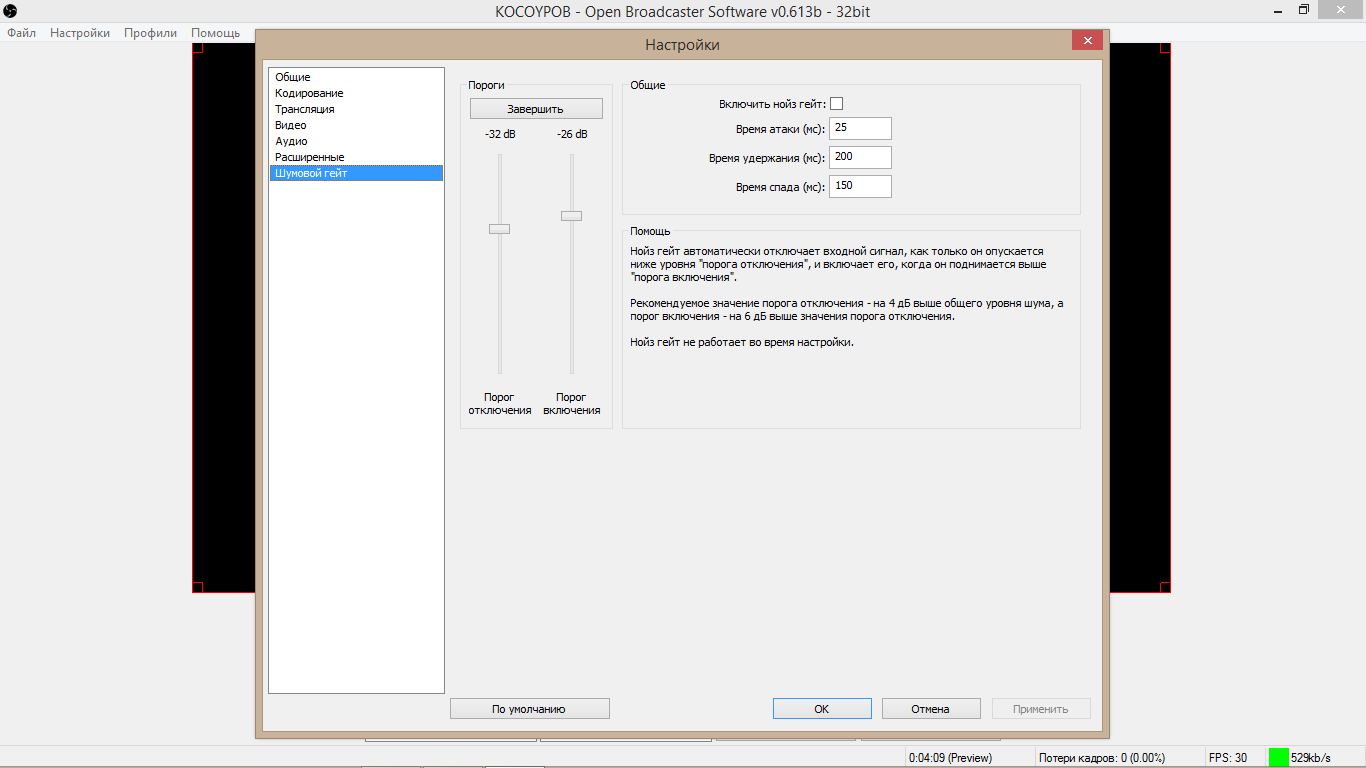Click the 0:04:09 (Preview) status text
The width and height of the screenshot is (1366, 768).
pyautogui.click(x=950, y=758)
